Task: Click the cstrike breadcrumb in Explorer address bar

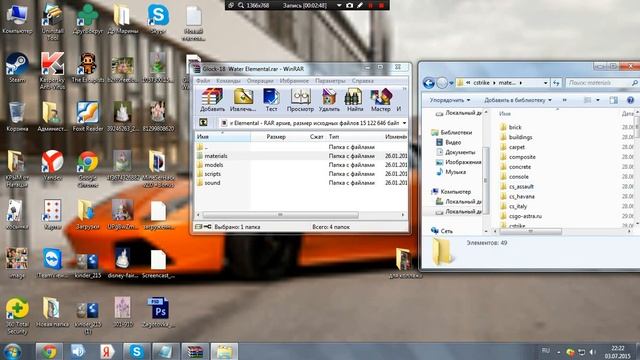Action: (481, 82)
